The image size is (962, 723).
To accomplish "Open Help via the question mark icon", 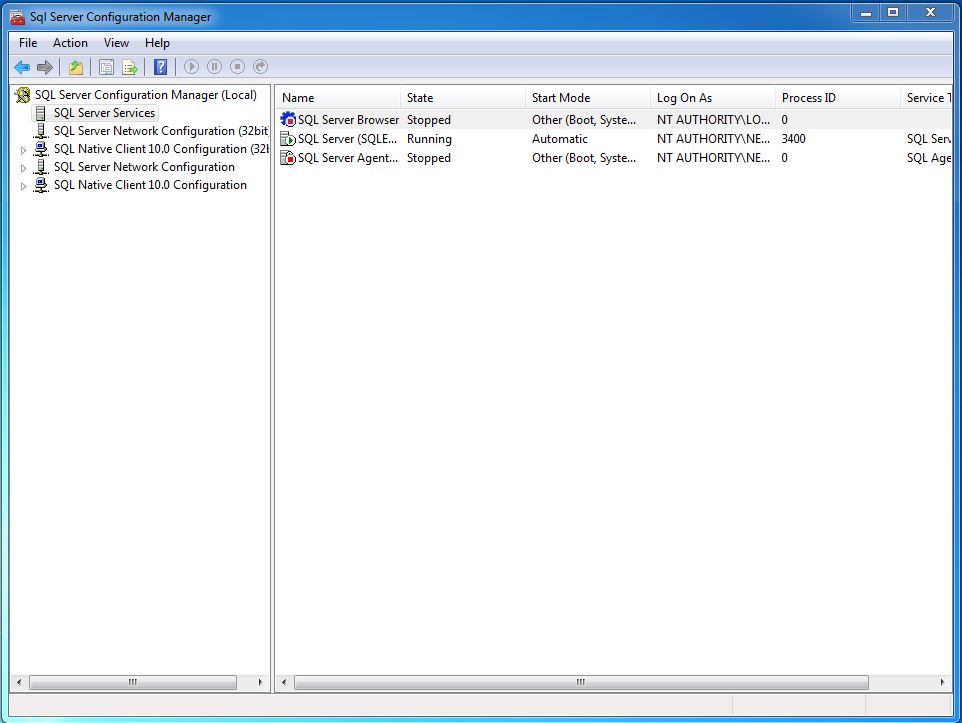I will (x=160, y=67).
